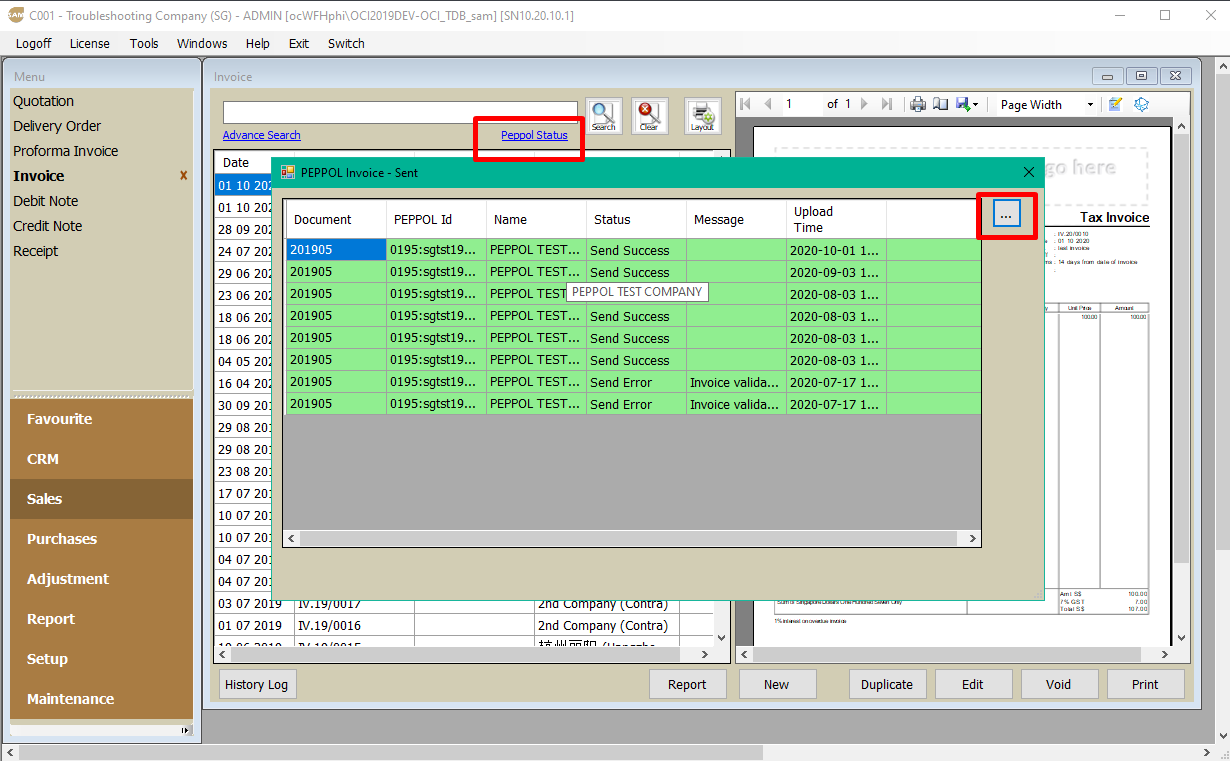
Task: Click the blue network icon in preview toolbar
Action: [1141, 104]
